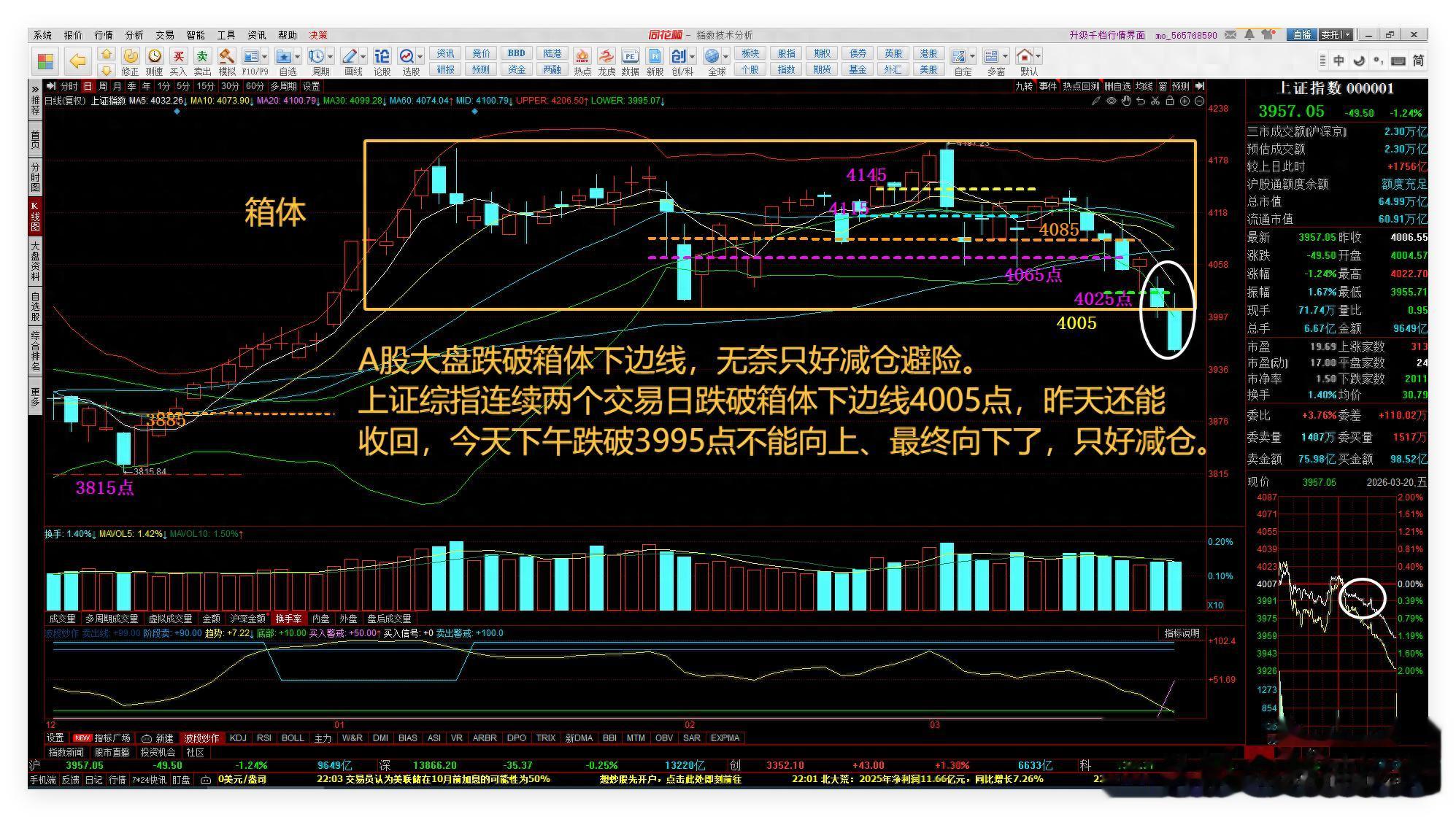Toggle chart visibility eye icon
Viewport: 1456px width, 817px height.
[1112, 101]
